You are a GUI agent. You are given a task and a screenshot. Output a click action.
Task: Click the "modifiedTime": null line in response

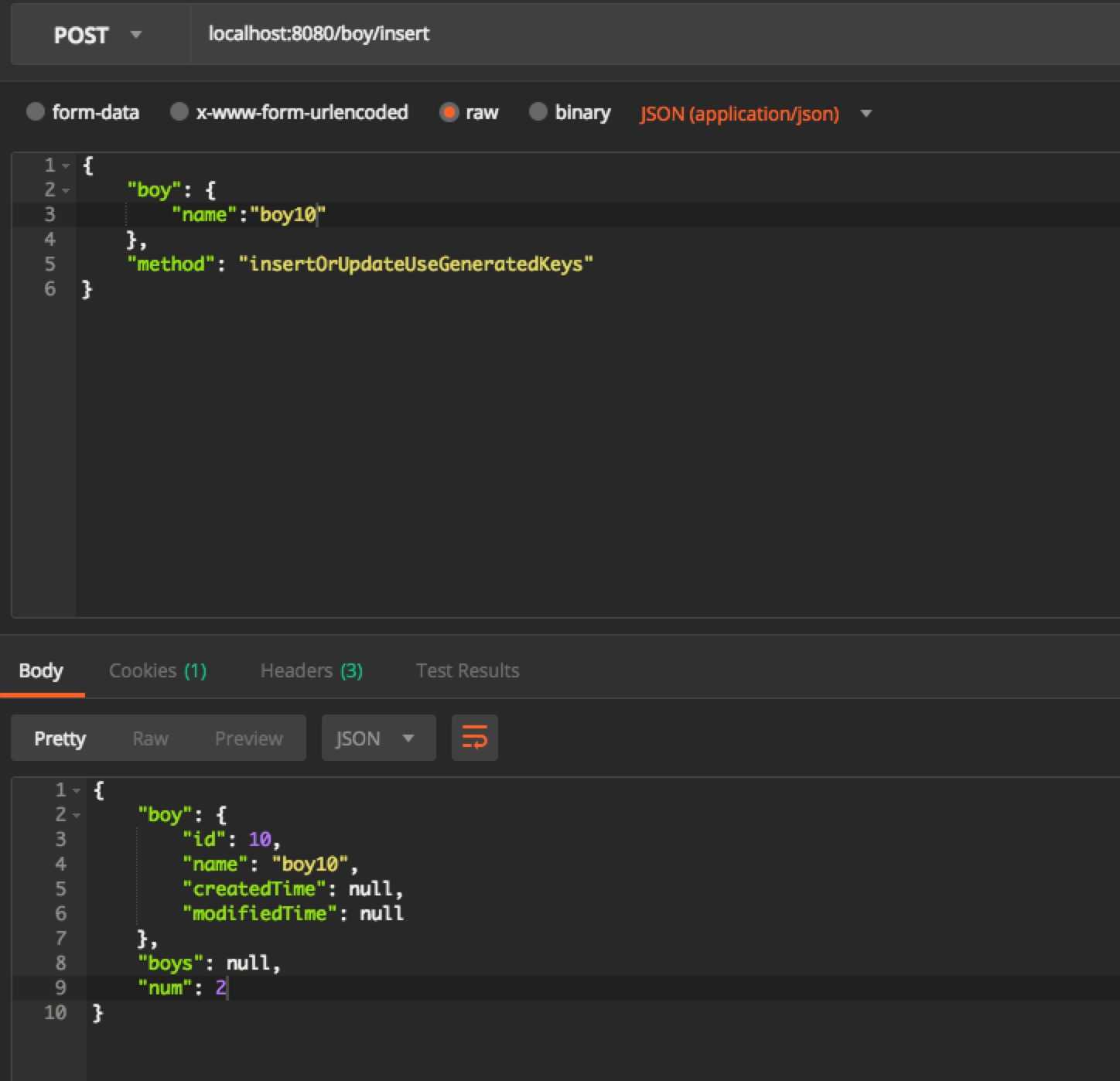tap(293, 913)
